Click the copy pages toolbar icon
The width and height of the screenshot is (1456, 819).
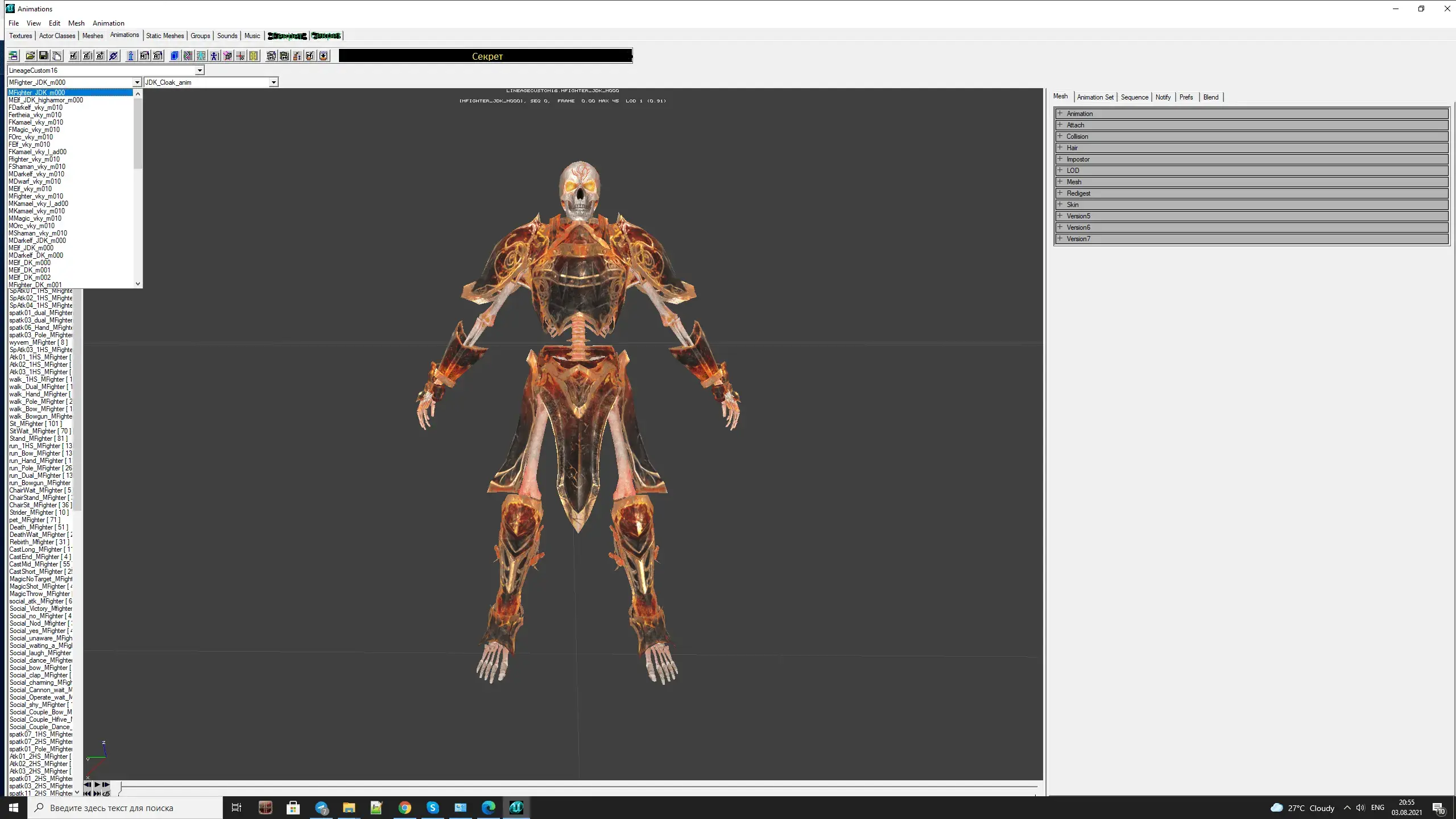(x=57, y=56)
